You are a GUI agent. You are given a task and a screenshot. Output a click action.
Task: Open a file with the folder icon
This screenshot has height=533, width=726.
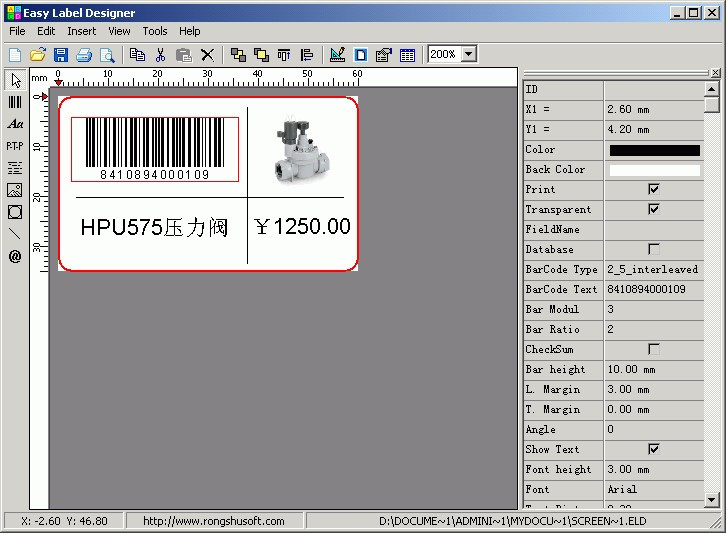coord(38,55)
